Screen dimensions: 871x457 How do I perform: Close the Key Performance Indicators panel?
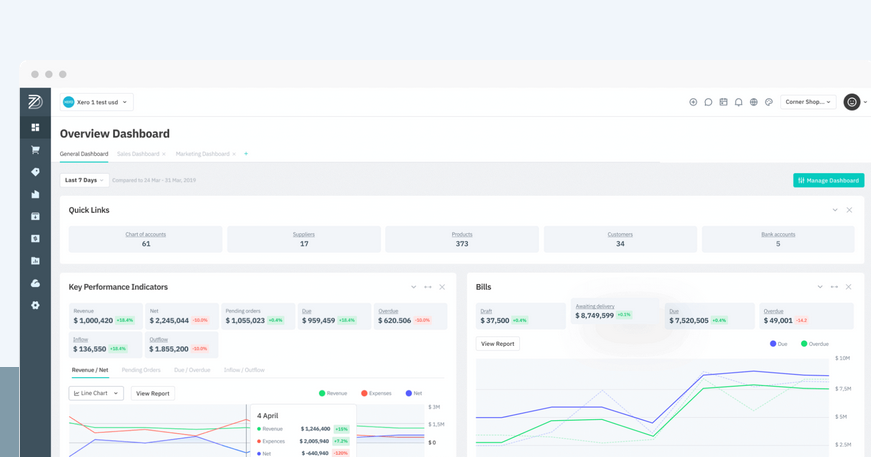click(442, 287)
